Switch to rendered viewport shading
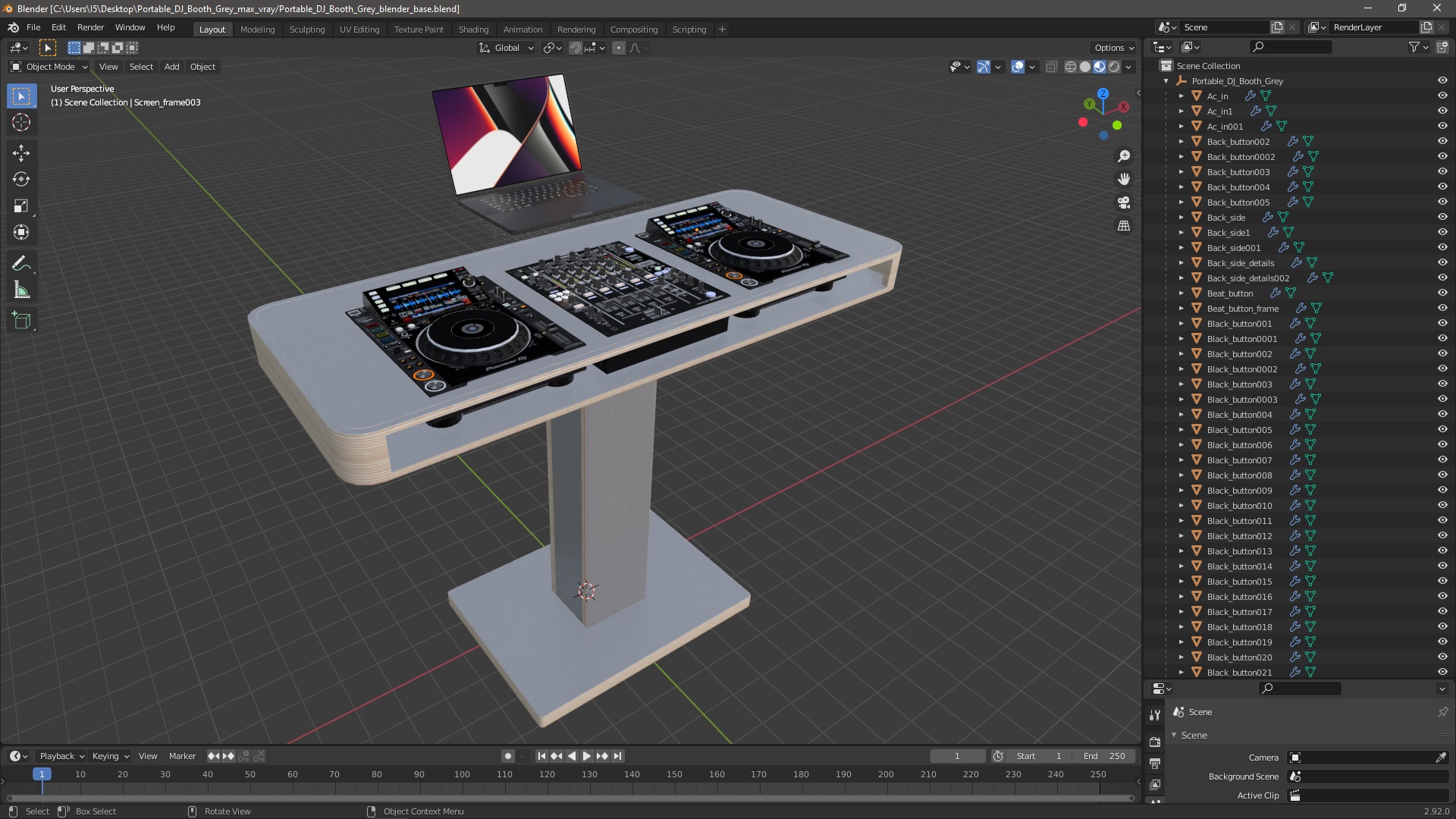The height and width of the screenshot is (819, 1456). click(x=1114, y=67)
